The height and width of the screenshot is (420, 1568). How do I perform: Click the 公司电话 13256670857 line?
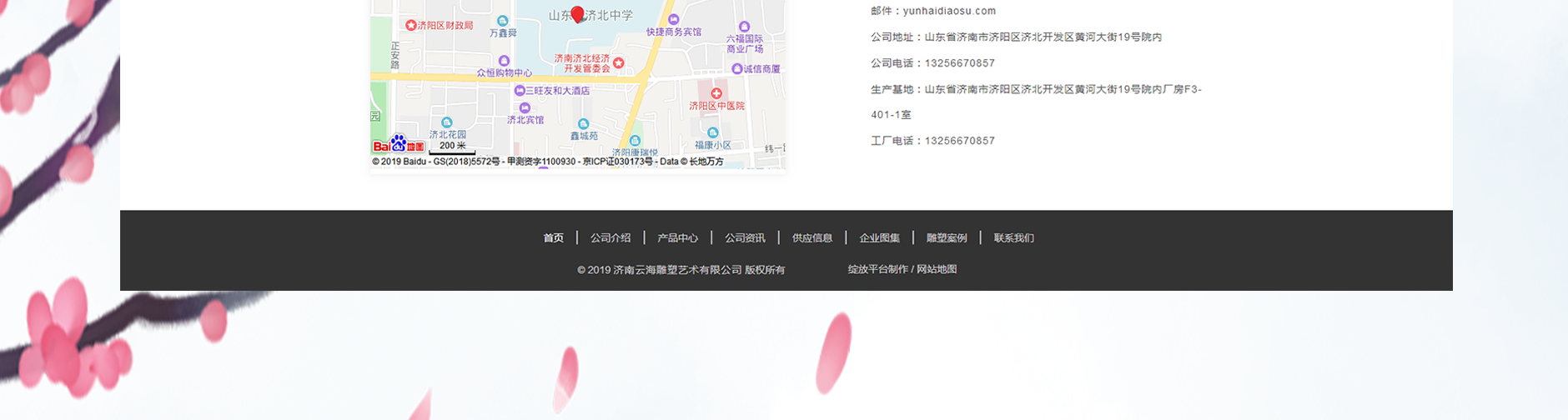(932, 63)
